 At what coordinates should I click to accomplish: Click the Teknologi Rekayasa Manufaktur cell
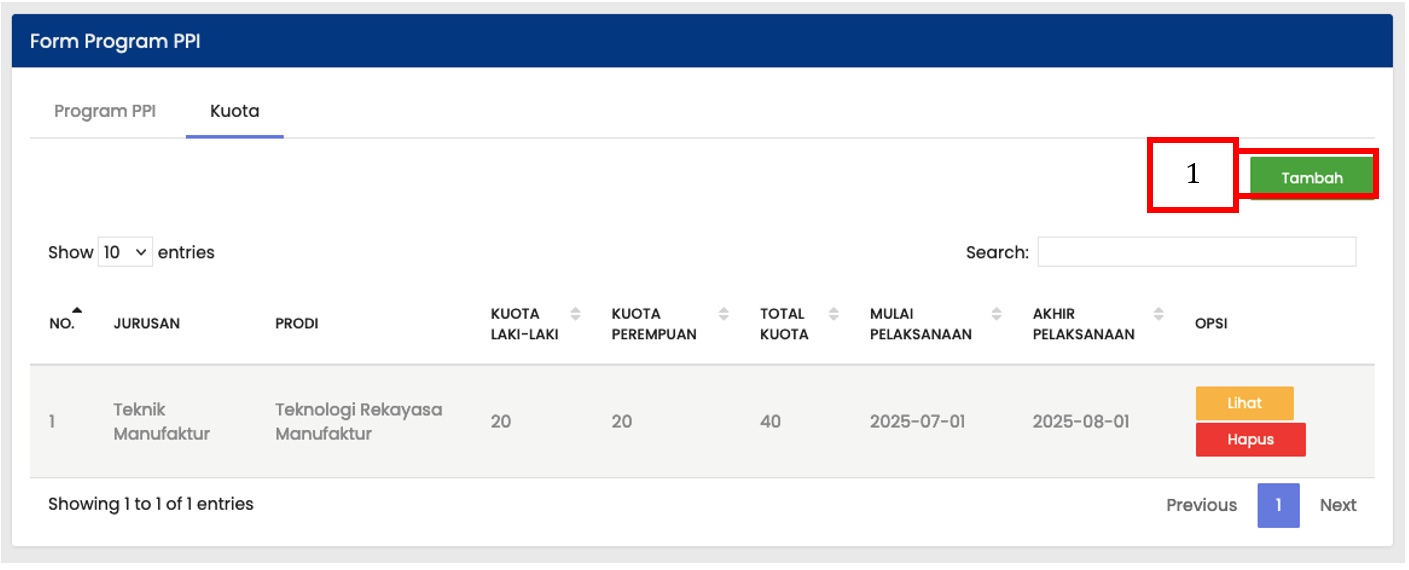coord(358,421)
